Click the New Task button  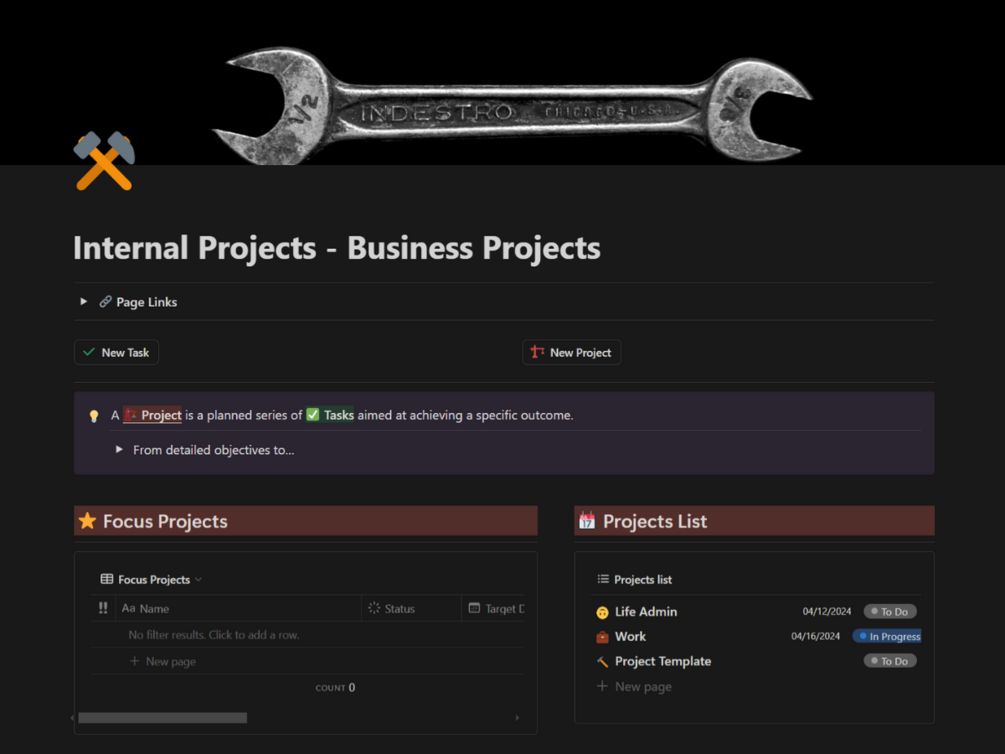point(115,352)
